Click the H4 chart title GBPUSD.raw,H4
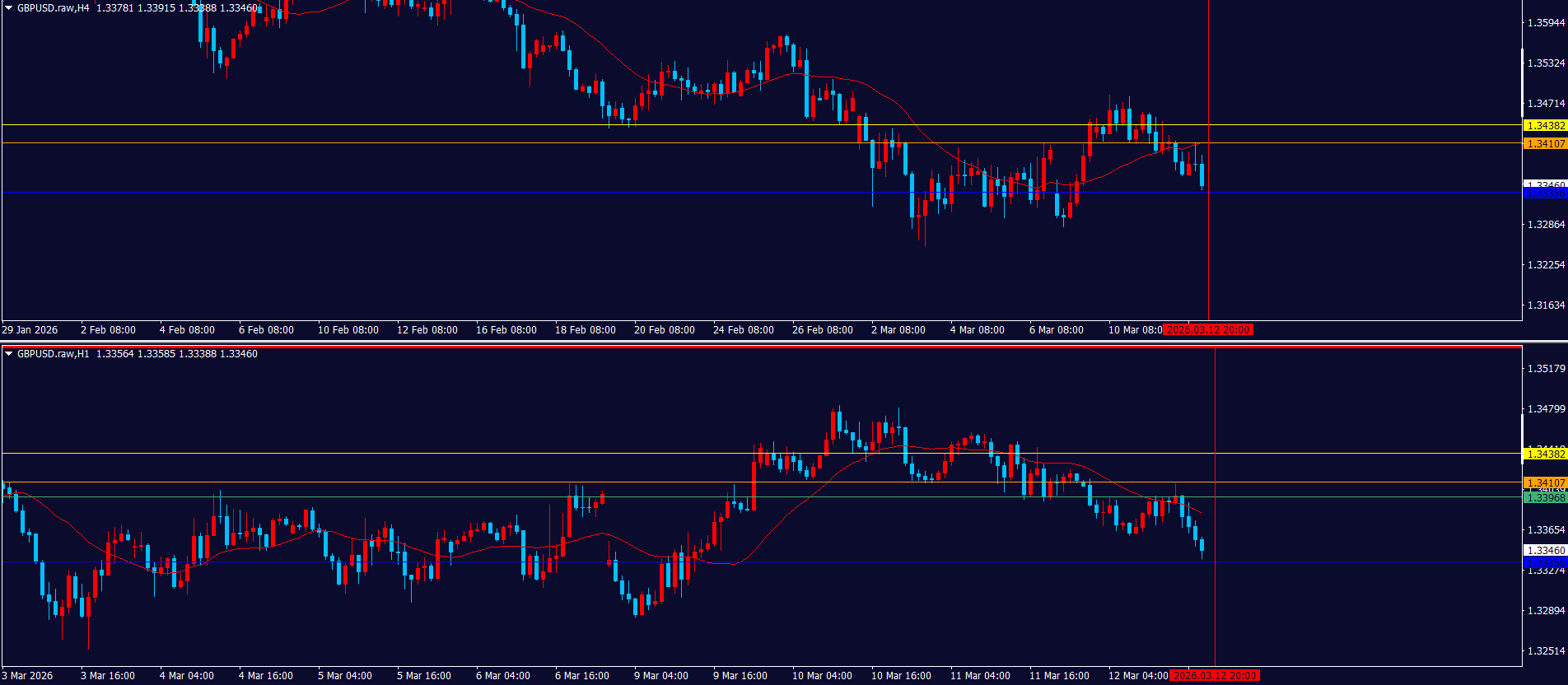This screenshot has width=1568, height=685. tap(54, 8)
